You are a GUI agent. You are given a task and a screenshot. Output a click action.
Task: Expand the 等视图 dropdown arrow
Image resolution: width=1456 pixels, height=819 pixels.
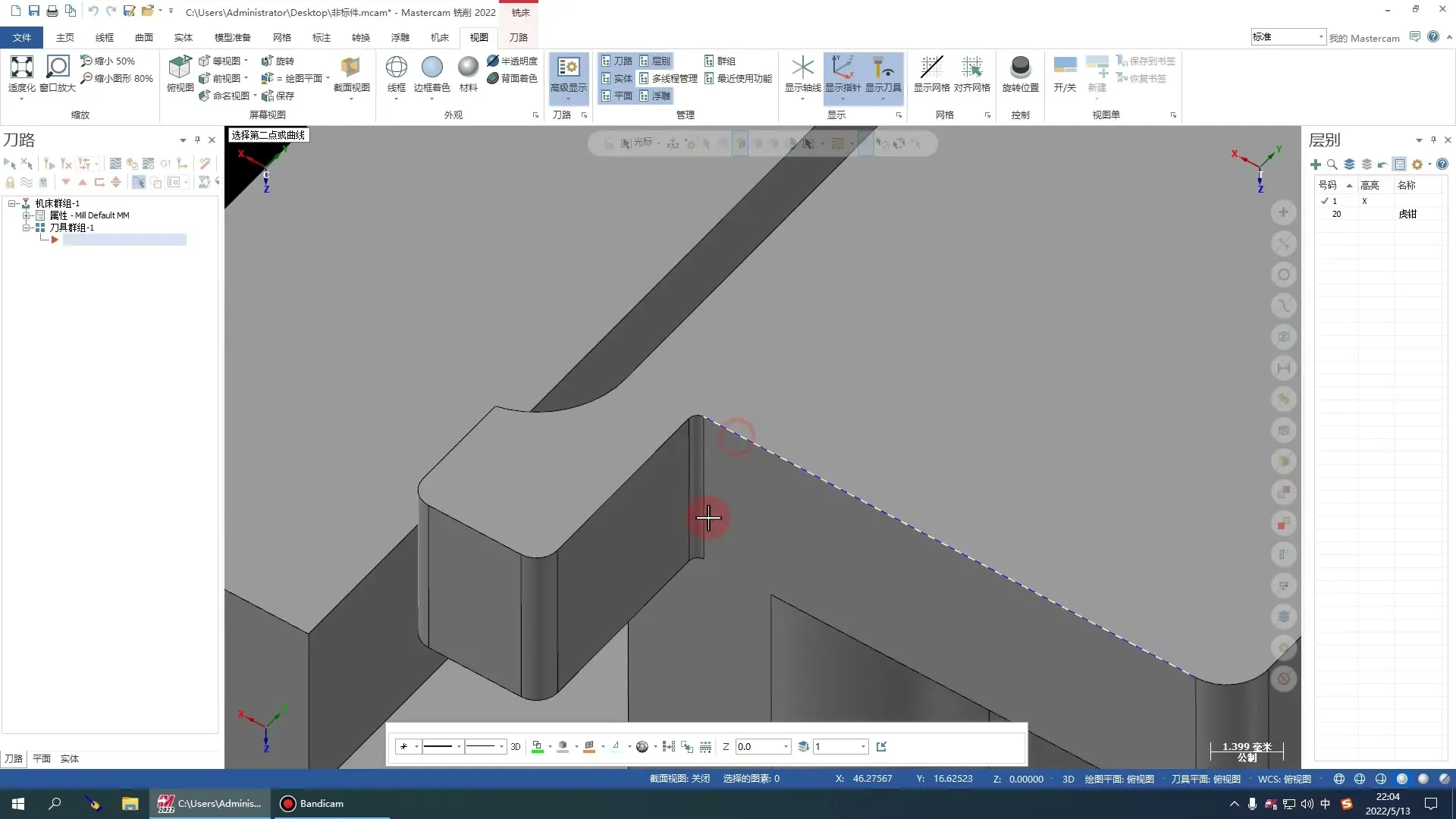[246, 61]
